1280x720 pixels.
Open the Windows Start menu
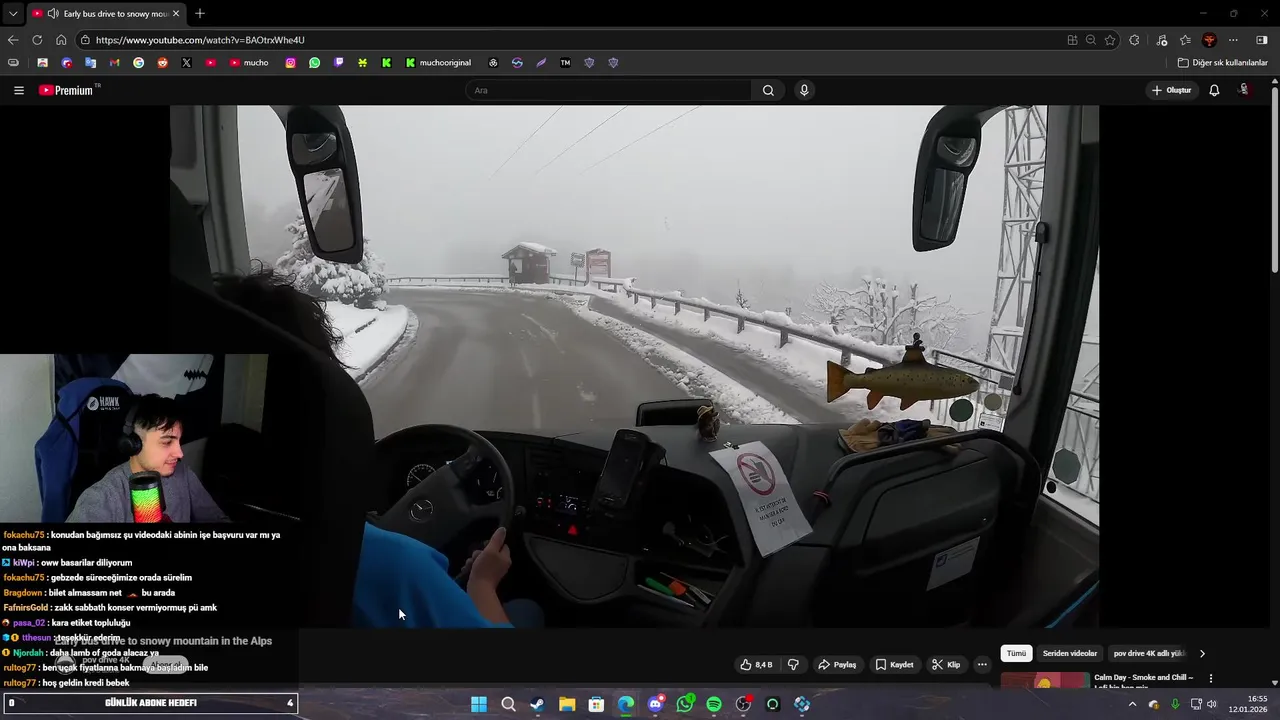point(479,704)
